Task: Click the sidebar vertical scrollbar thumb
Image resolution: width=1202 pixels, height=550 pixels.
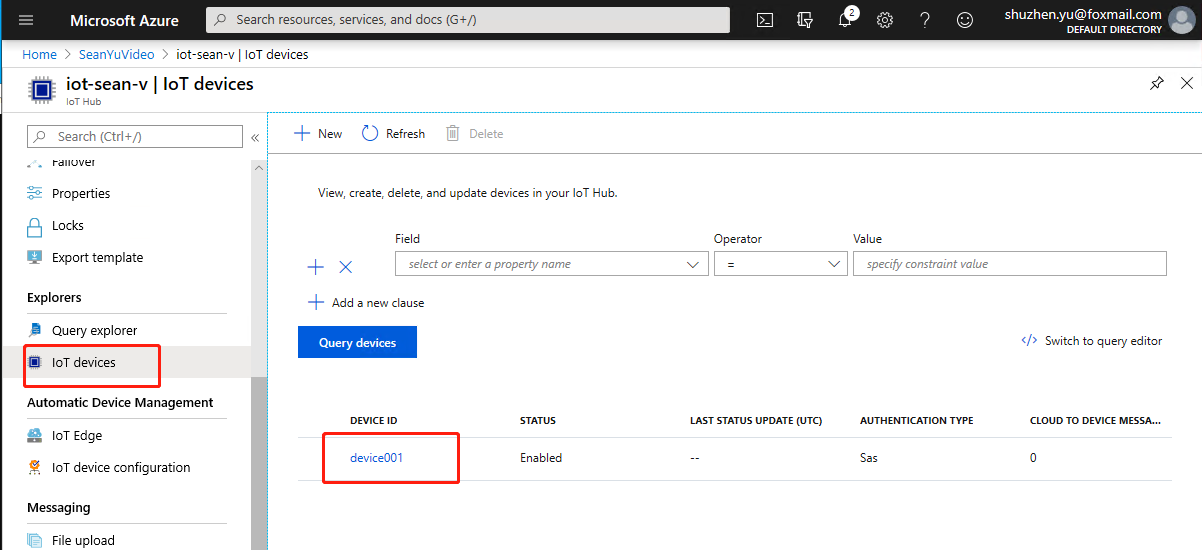Action: tap(260, 463)
